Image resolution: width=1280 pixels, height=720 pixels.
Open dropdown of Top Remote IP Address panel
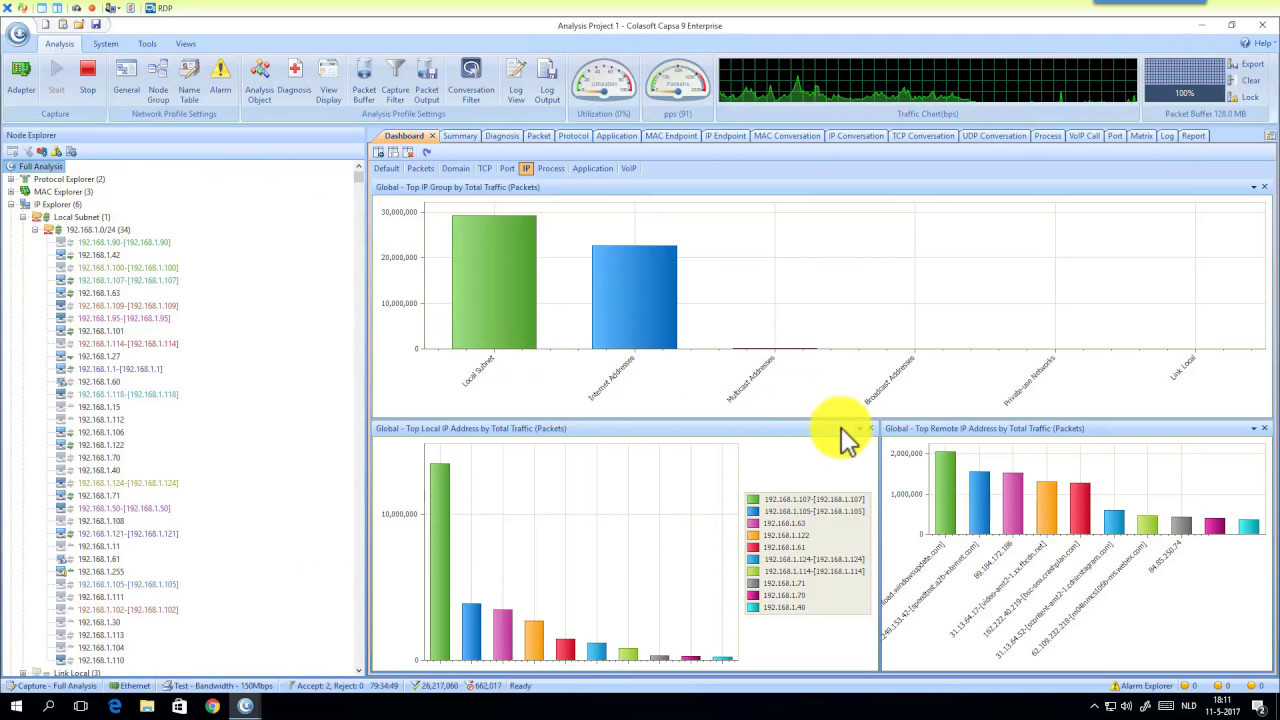(1253, 428)
